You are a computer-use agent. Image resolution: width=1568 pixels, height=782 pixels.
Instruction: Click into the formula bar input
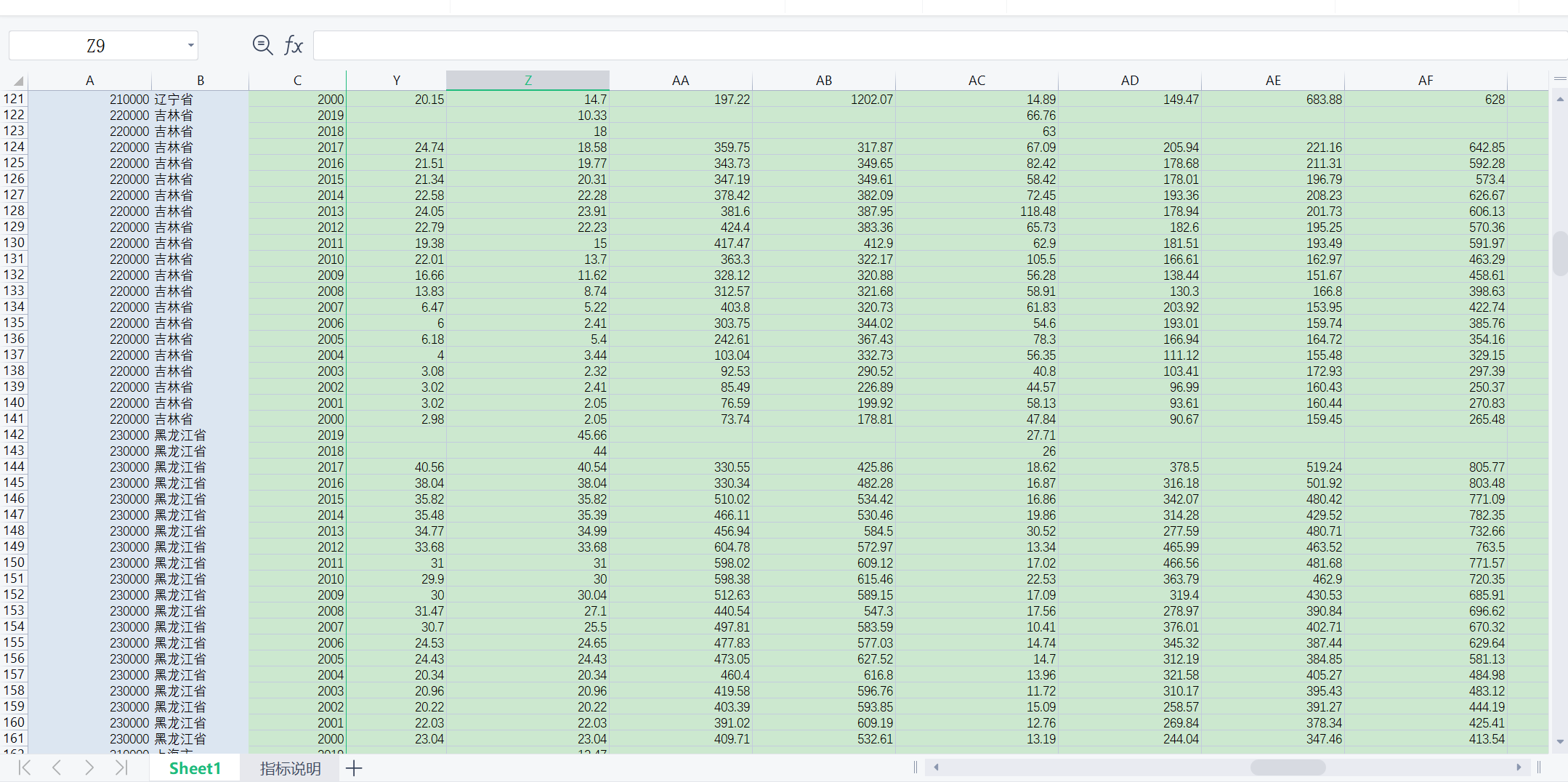pos(940,45)
